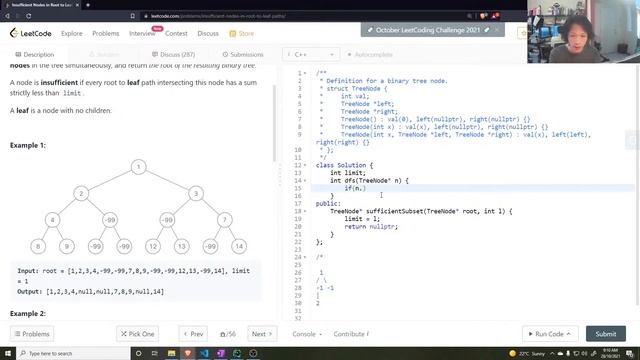This screenshot has height=360, width=640.
Task: Switch to the Solution tab
Action: [104, 54]
